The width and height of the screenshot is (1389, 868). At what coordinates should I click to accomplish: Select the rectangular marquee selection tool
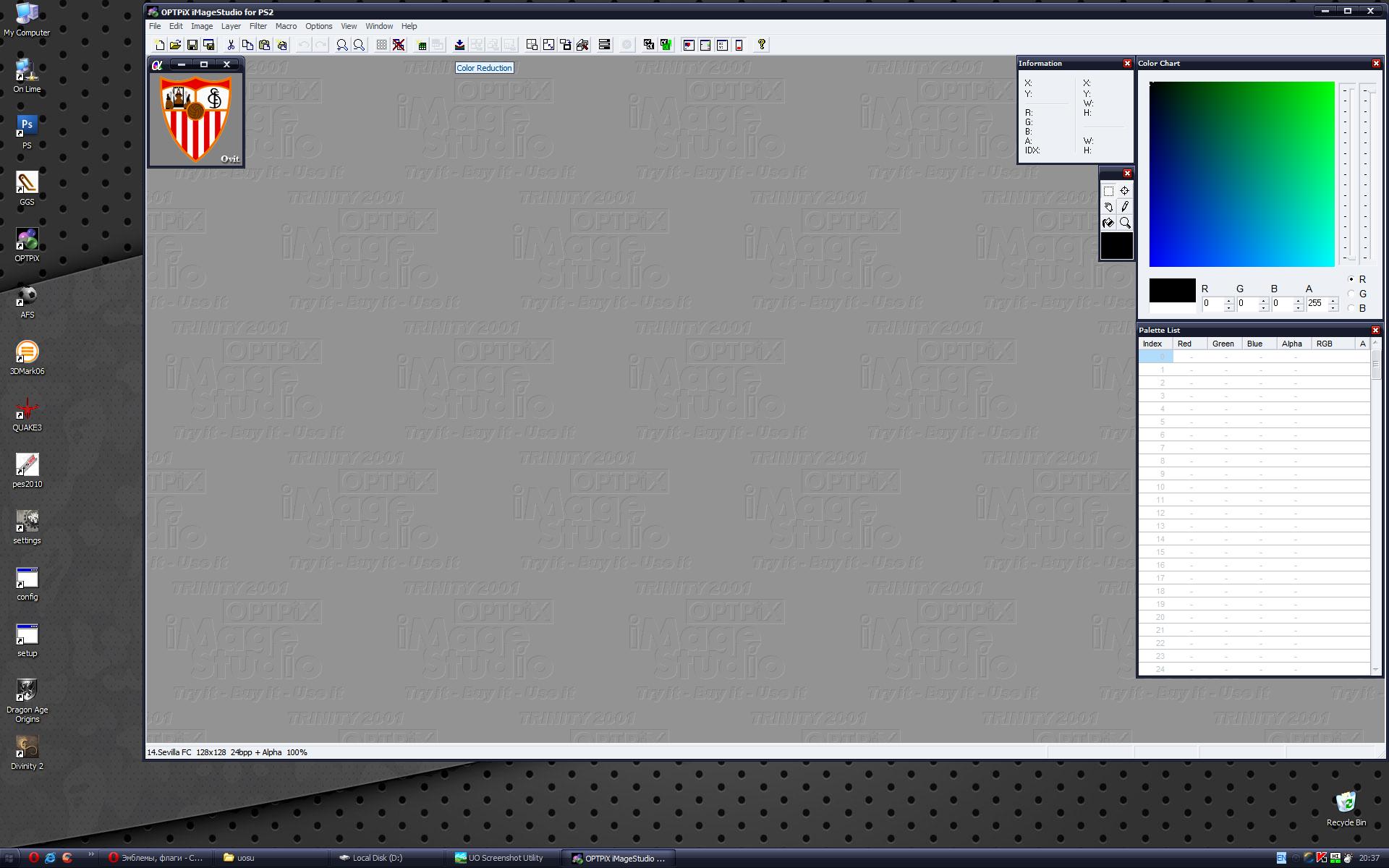1108,191
